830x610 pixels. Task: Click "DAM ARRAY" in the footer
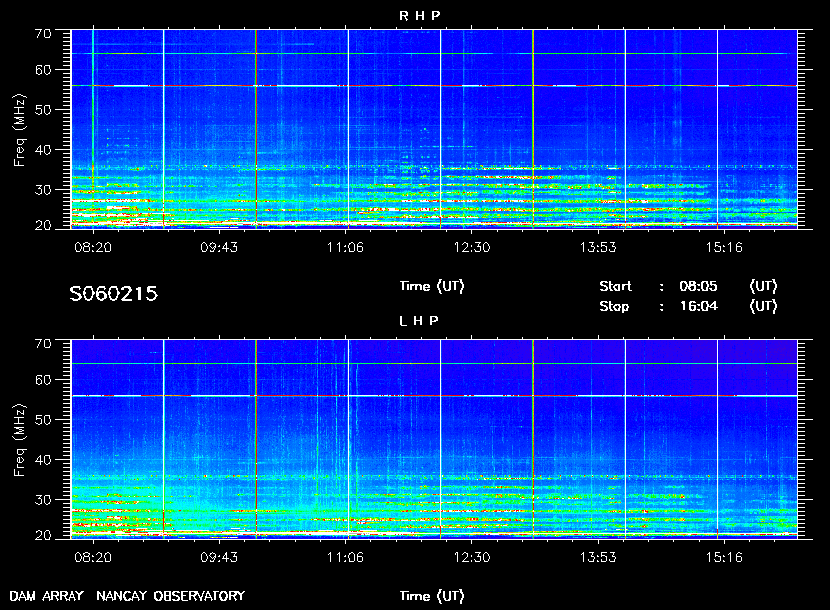pos(47,596)
